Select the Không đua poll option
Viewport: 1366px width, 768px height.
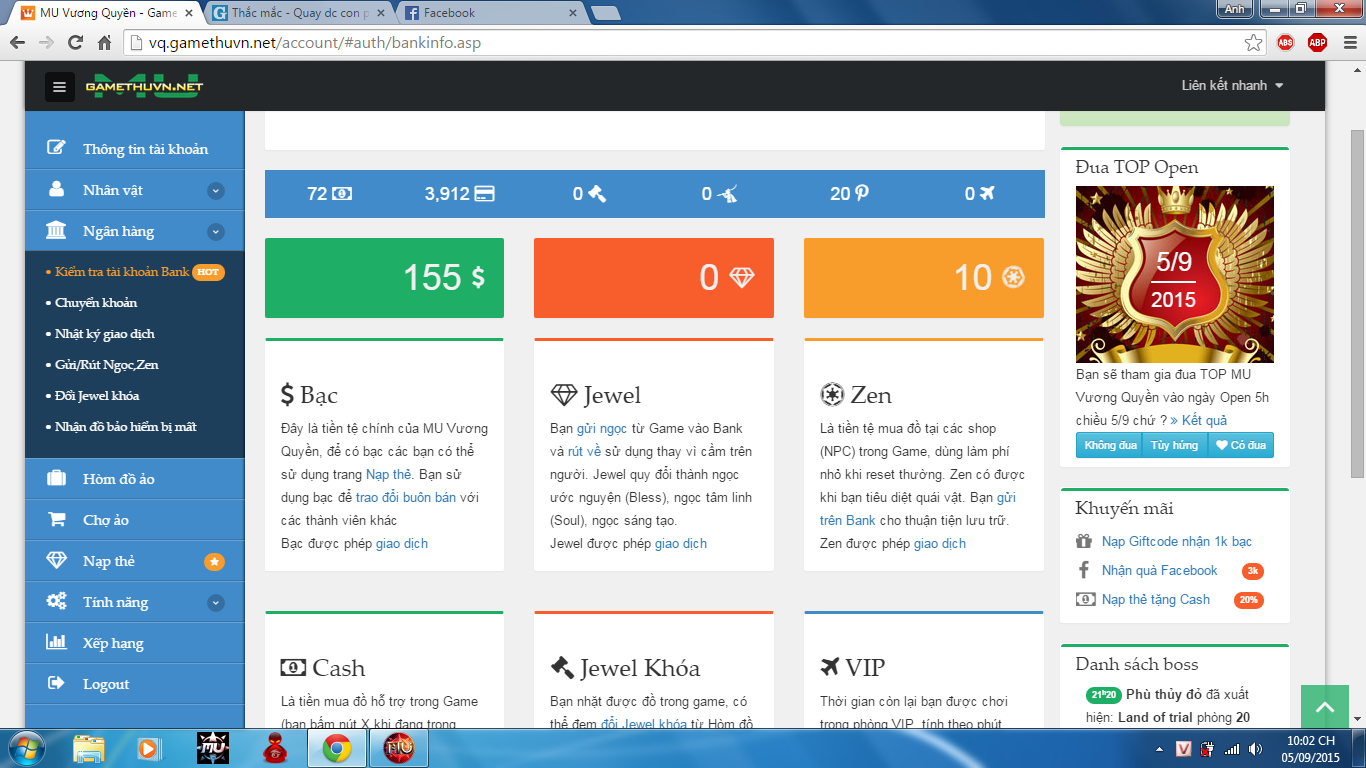click(x=1110, y=445)
